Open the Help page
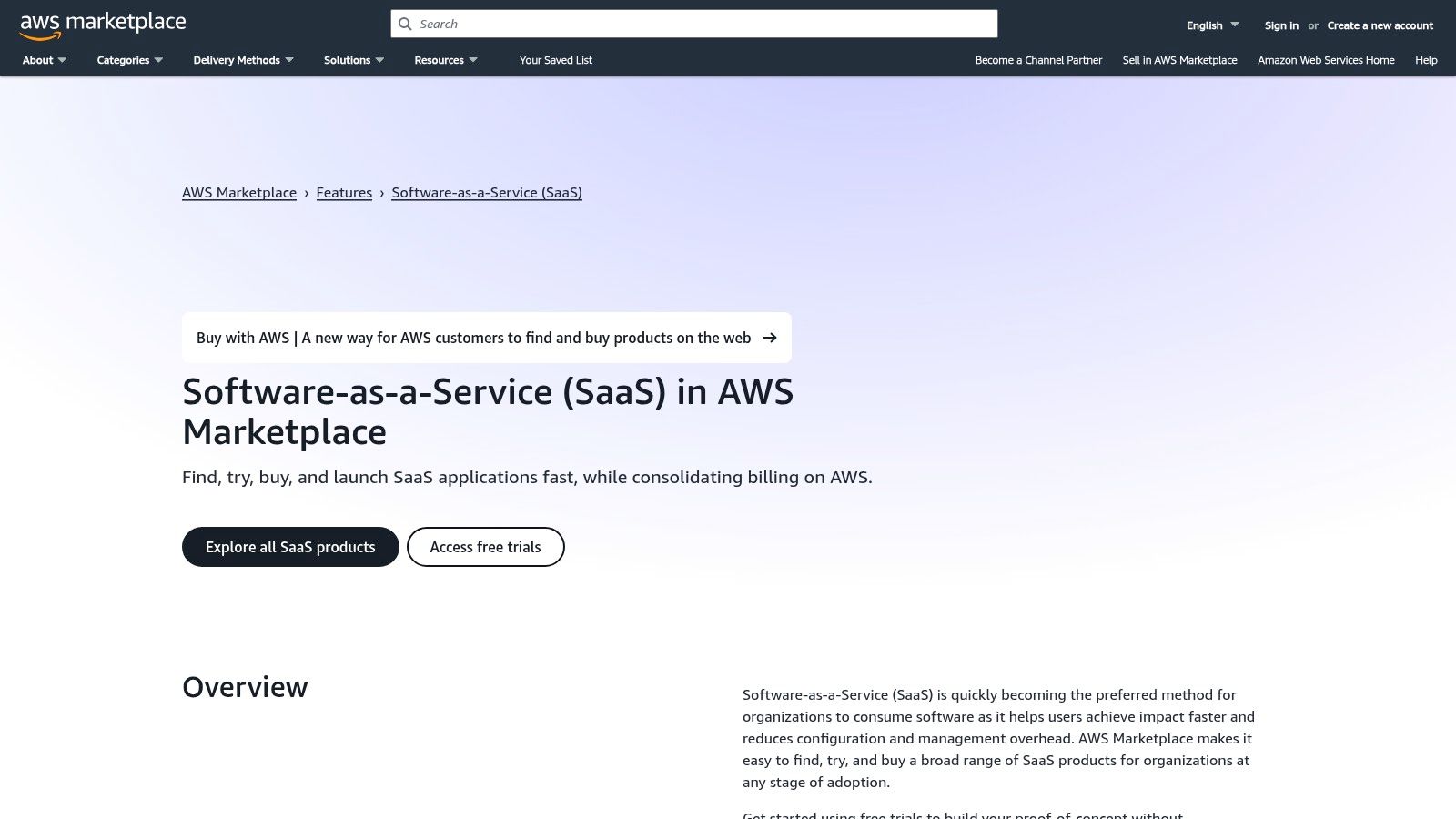 (x=1425, y=60)
